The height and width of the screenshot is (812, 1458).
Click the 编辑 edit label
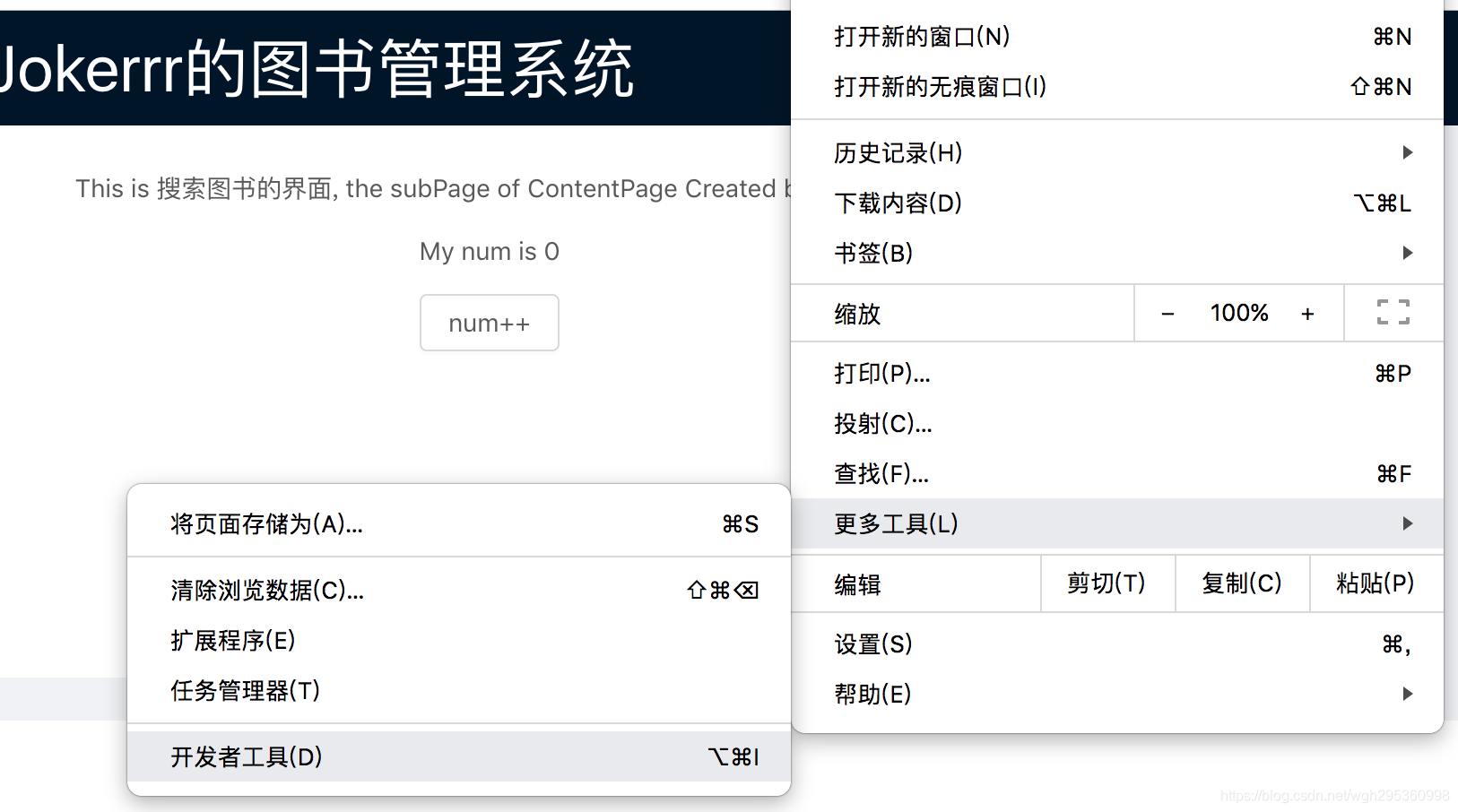coord(857,585)
